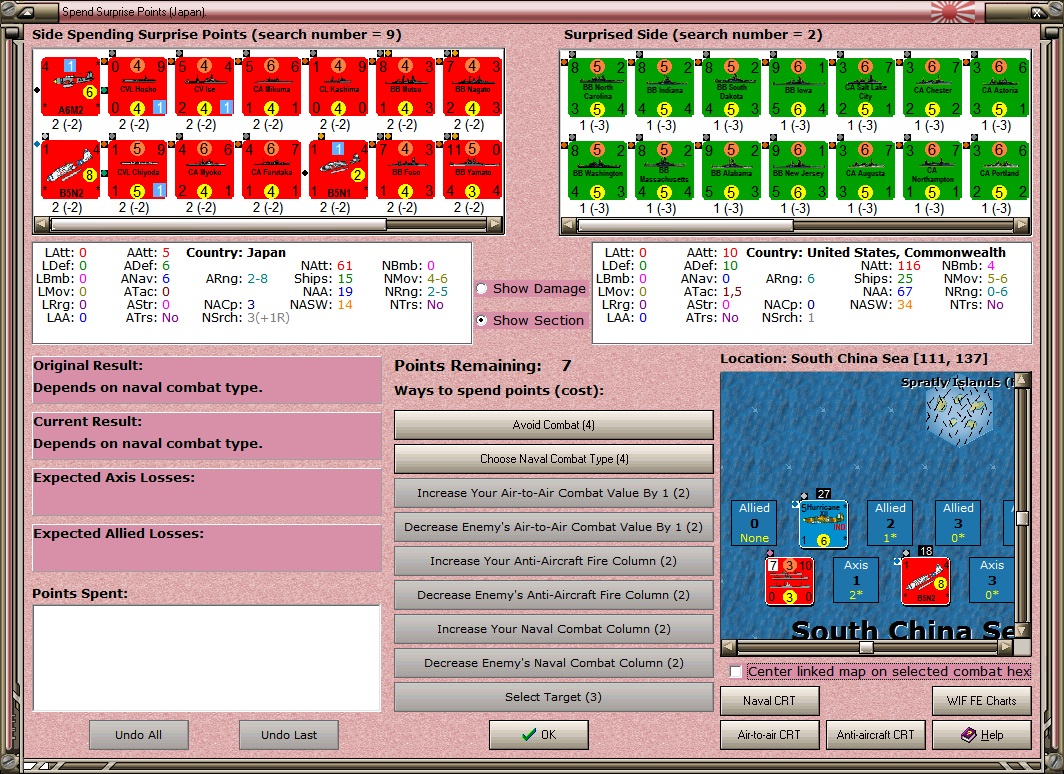This screenshot has height=774, width=1064.
Task: Click the Undo All button
Action: (138, 735)
